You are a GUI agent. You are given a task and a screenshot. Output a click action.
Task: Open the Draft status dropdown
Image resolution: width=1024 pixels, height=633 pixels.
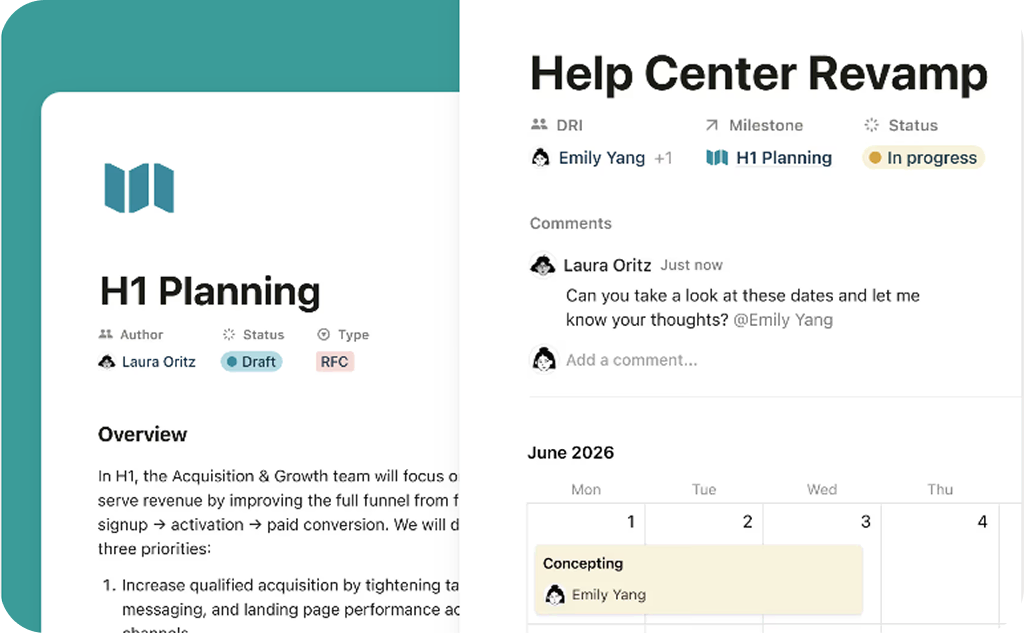pyautogui.click(x=252, y=362)
